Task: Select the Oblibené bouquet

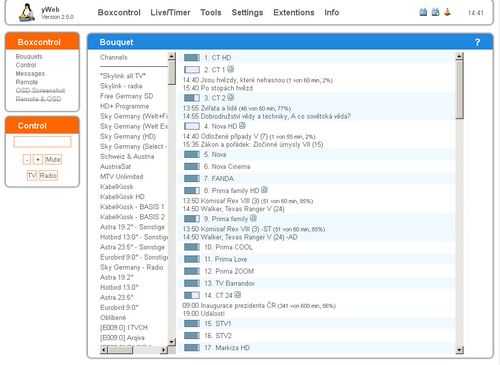Action: click(x=113, y=317)
